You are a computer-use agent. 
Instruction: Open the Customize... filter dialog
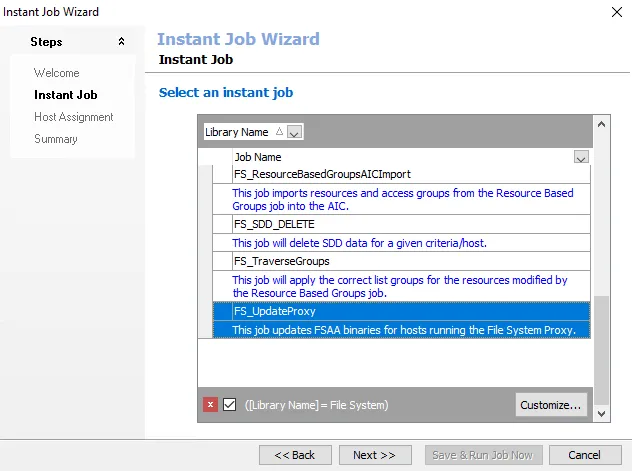click(x=551, y=405)
